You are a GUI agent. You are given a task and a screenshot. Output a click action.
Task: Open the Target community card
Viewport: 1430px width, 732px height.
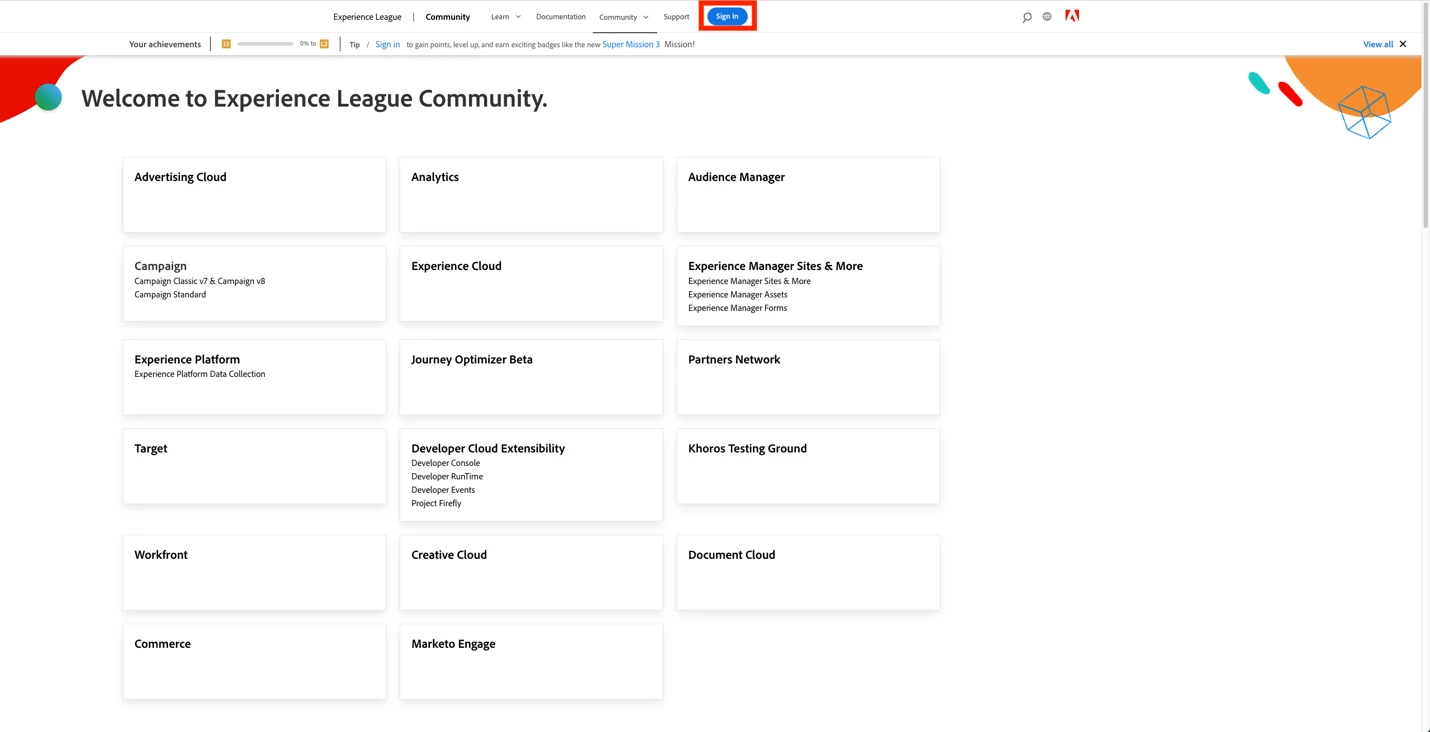pyautogui.click(x=254, y=466)
